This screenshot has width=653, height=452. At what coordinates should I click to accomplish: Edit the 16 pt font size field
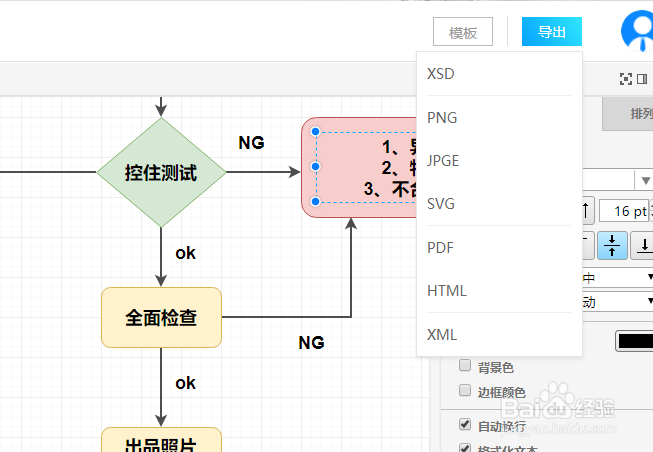(624, 211)
